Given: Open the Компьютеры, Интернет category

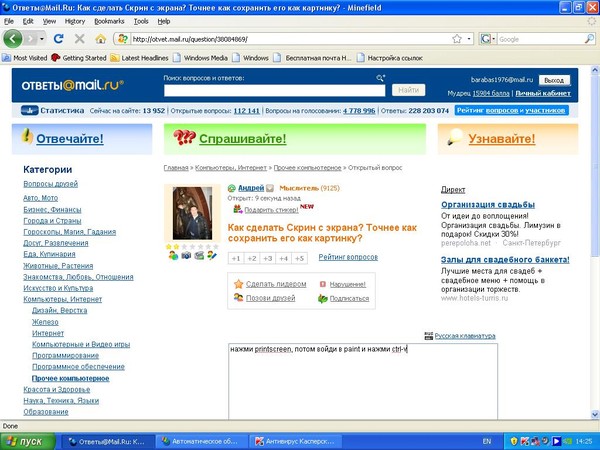Looking at the screenshot, I should (x=62, y=299).
